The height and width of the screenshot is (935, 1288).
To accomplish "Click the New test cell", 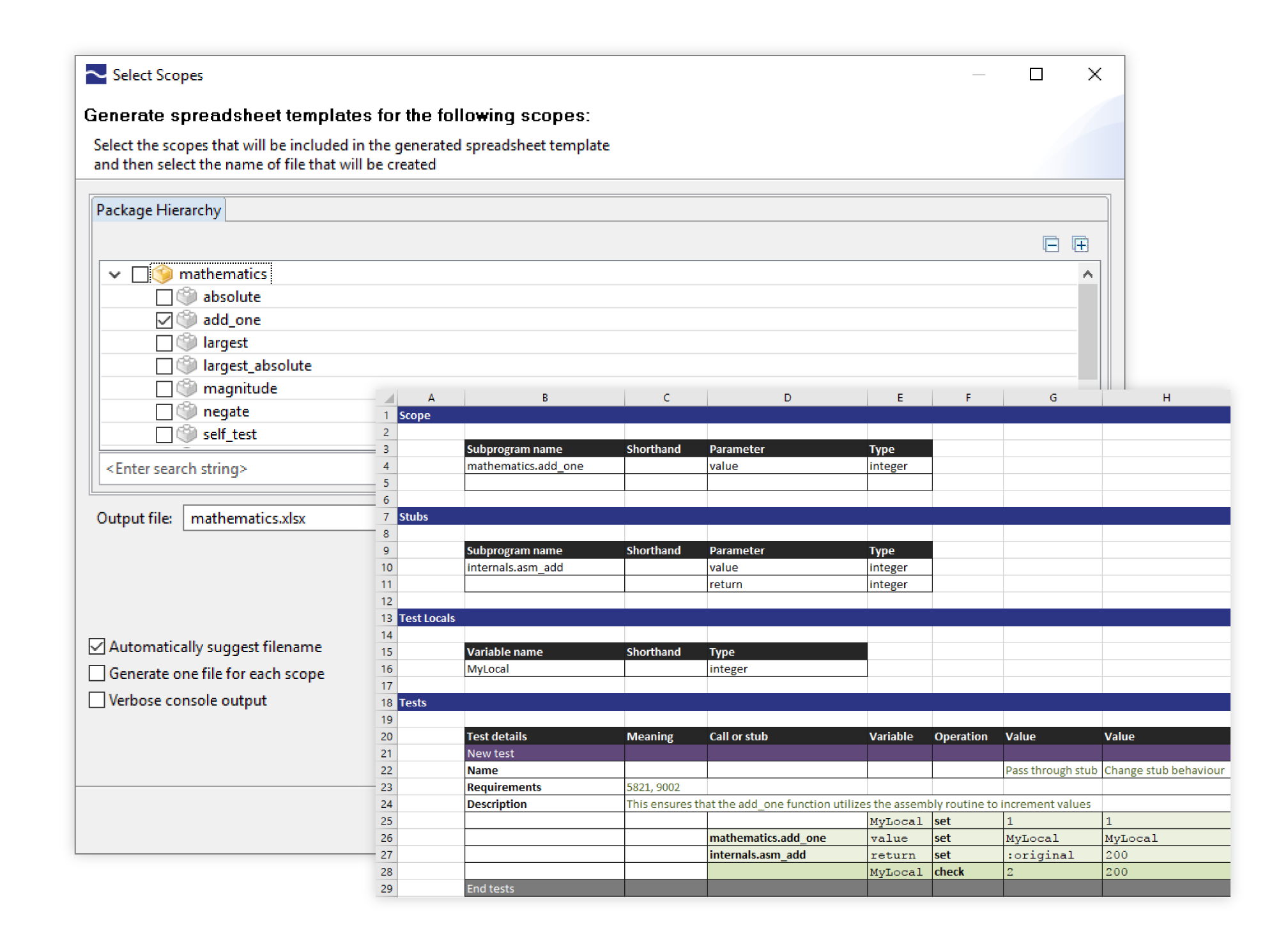I will point(544,753).
